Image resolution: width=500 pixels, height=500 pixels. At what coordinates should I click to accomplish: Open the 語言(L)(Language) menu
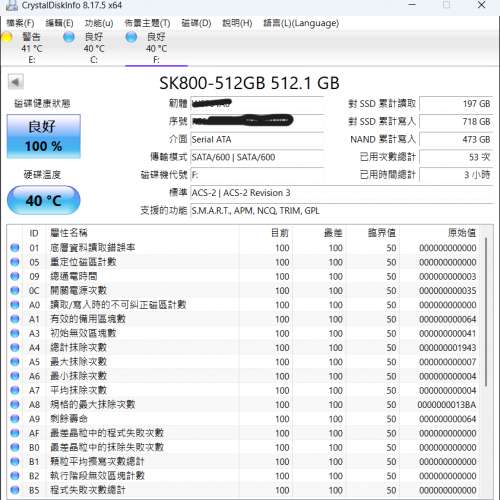301,23
